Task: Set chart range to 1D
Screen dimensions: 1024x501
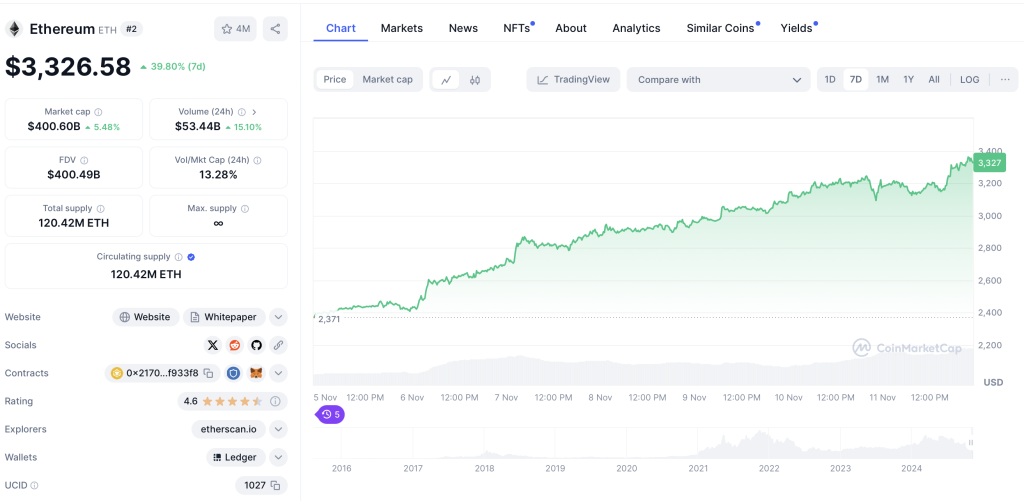Action: tap(830, 80)
